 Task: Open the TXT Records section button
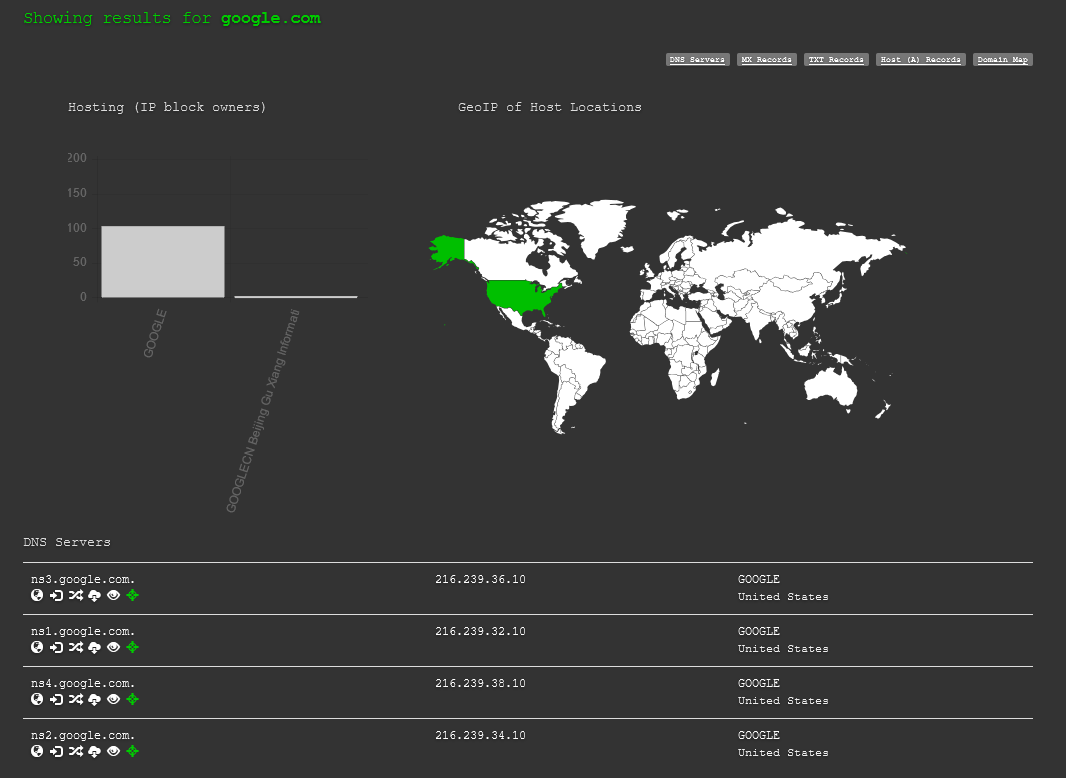click(836, 60)
